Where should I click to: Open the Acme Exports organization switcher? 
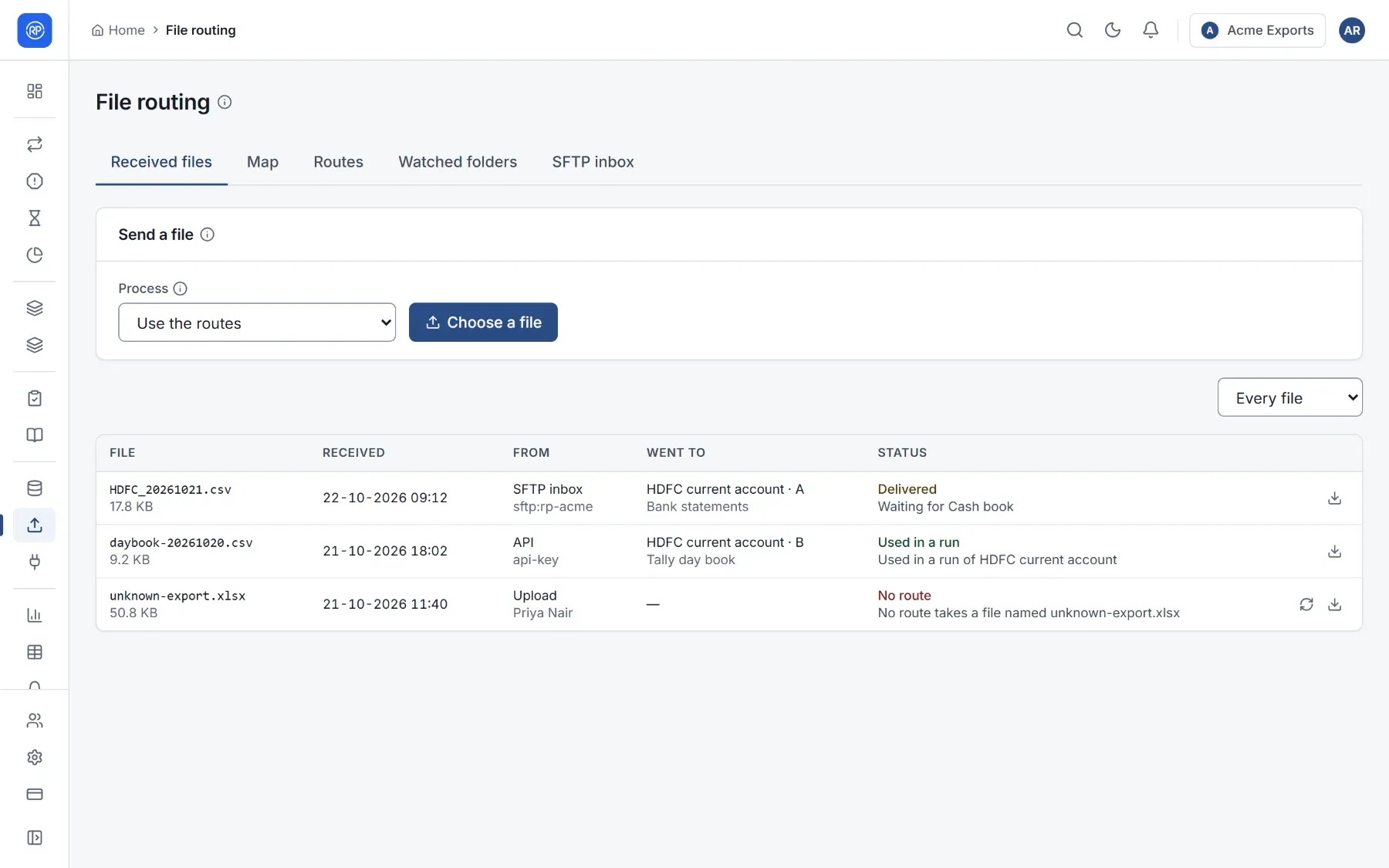point(1258,30)
